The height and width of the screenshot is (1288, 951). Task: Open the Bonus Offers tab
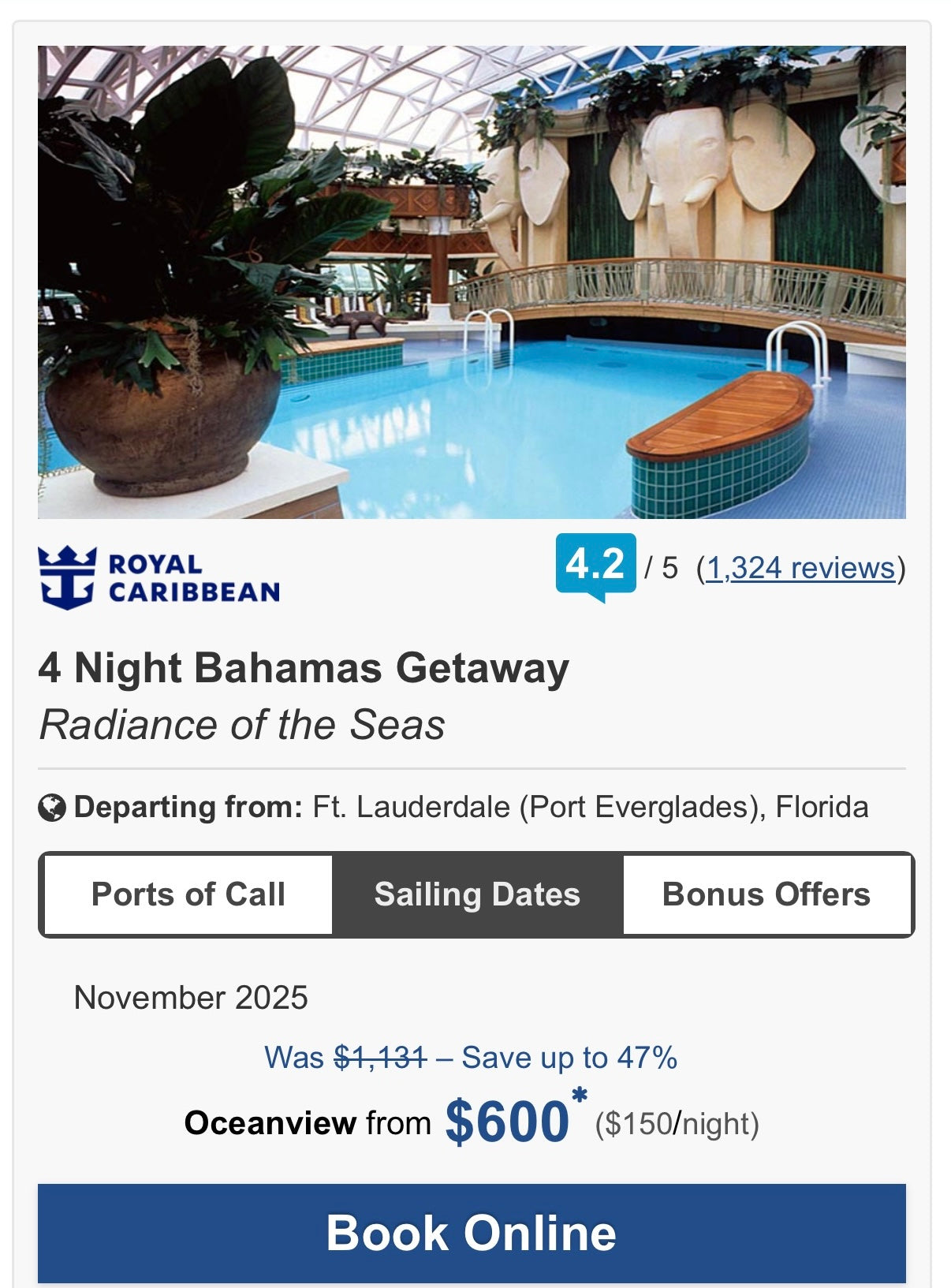[766, 894]
